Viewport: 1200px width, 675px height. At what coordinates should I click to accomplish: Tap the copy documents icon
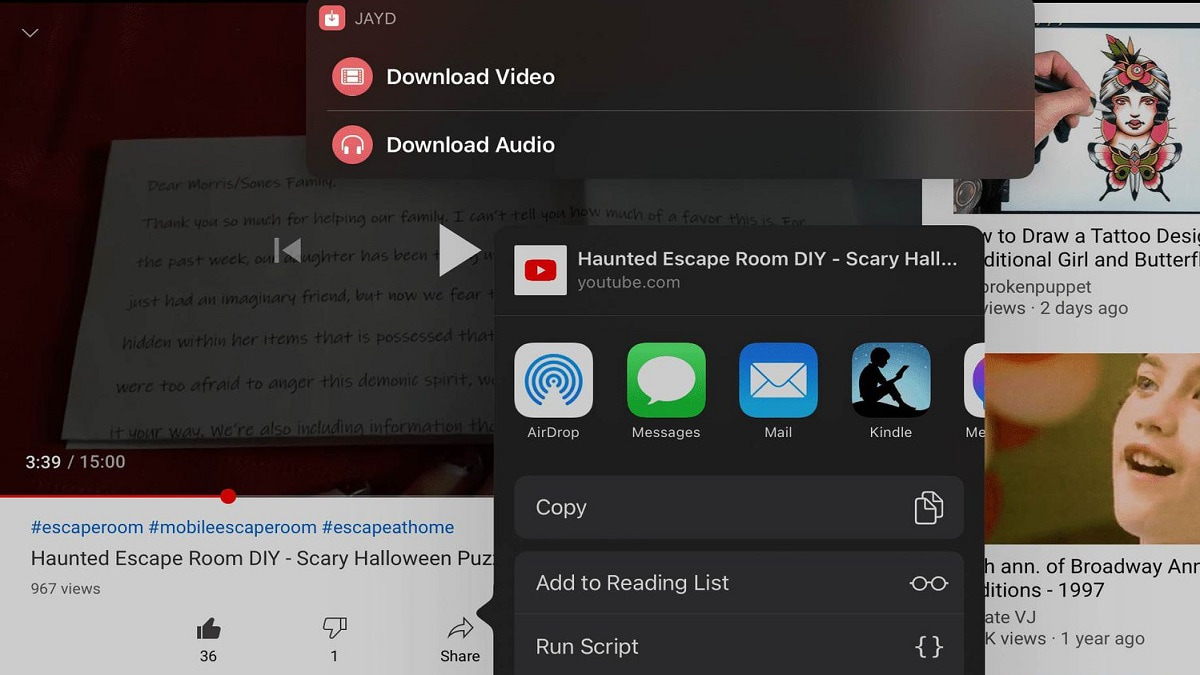[929, 507]
